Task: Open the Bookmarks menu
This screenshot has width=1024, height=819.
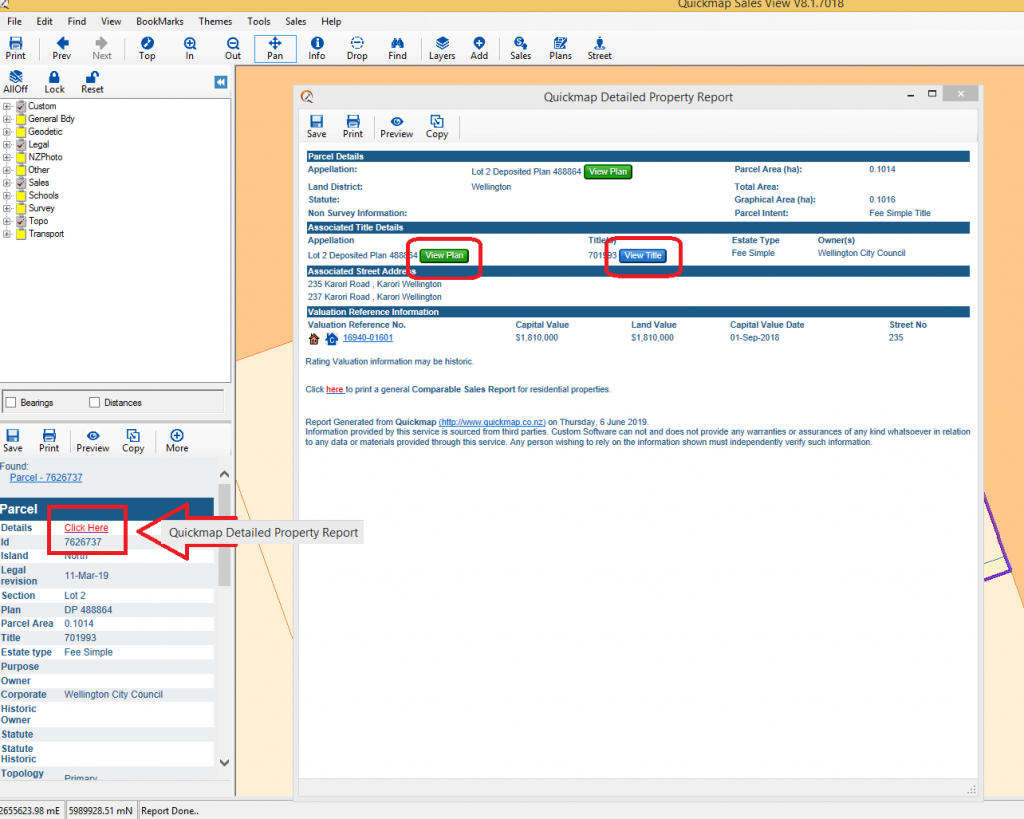Action: coord(161,20)
